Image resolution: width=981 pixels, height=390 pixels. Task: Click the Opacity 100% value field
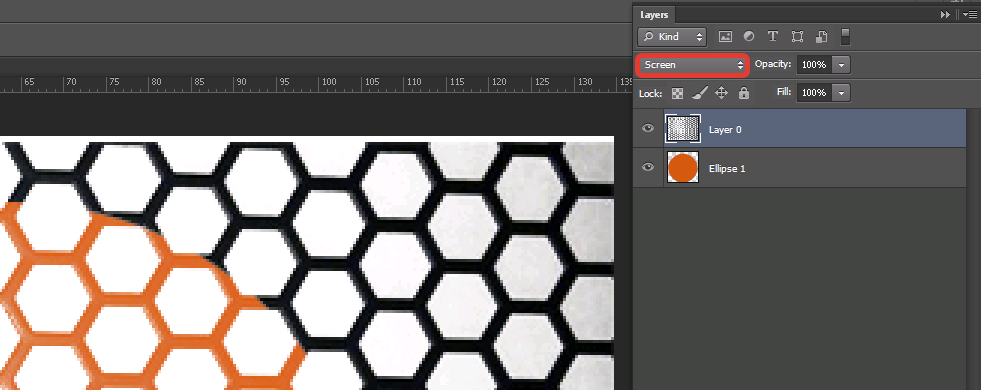tap(815, 64)
